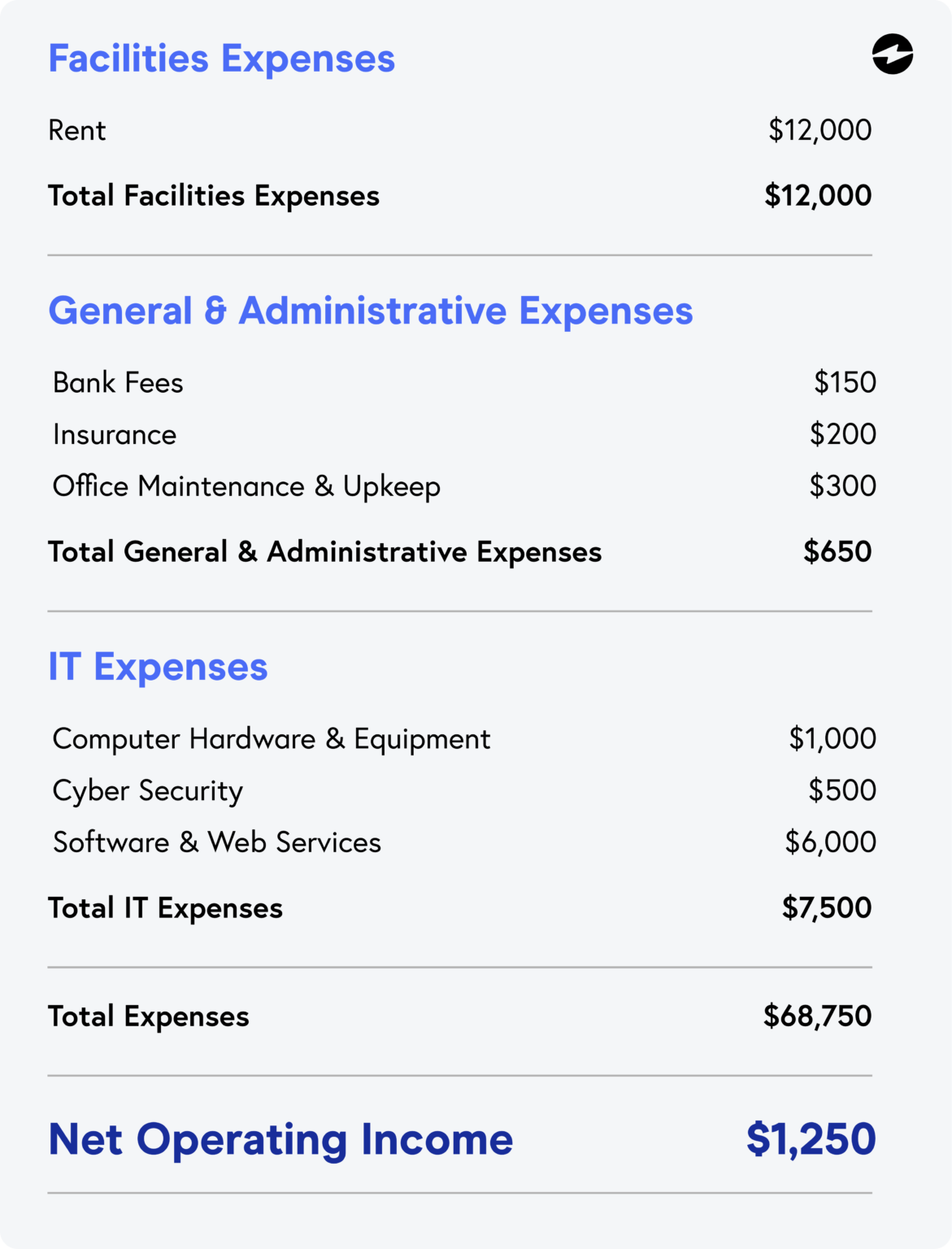The image size is (952, 1249).
Task: Click the Software & Web Services label
Action: coord(217,842)
